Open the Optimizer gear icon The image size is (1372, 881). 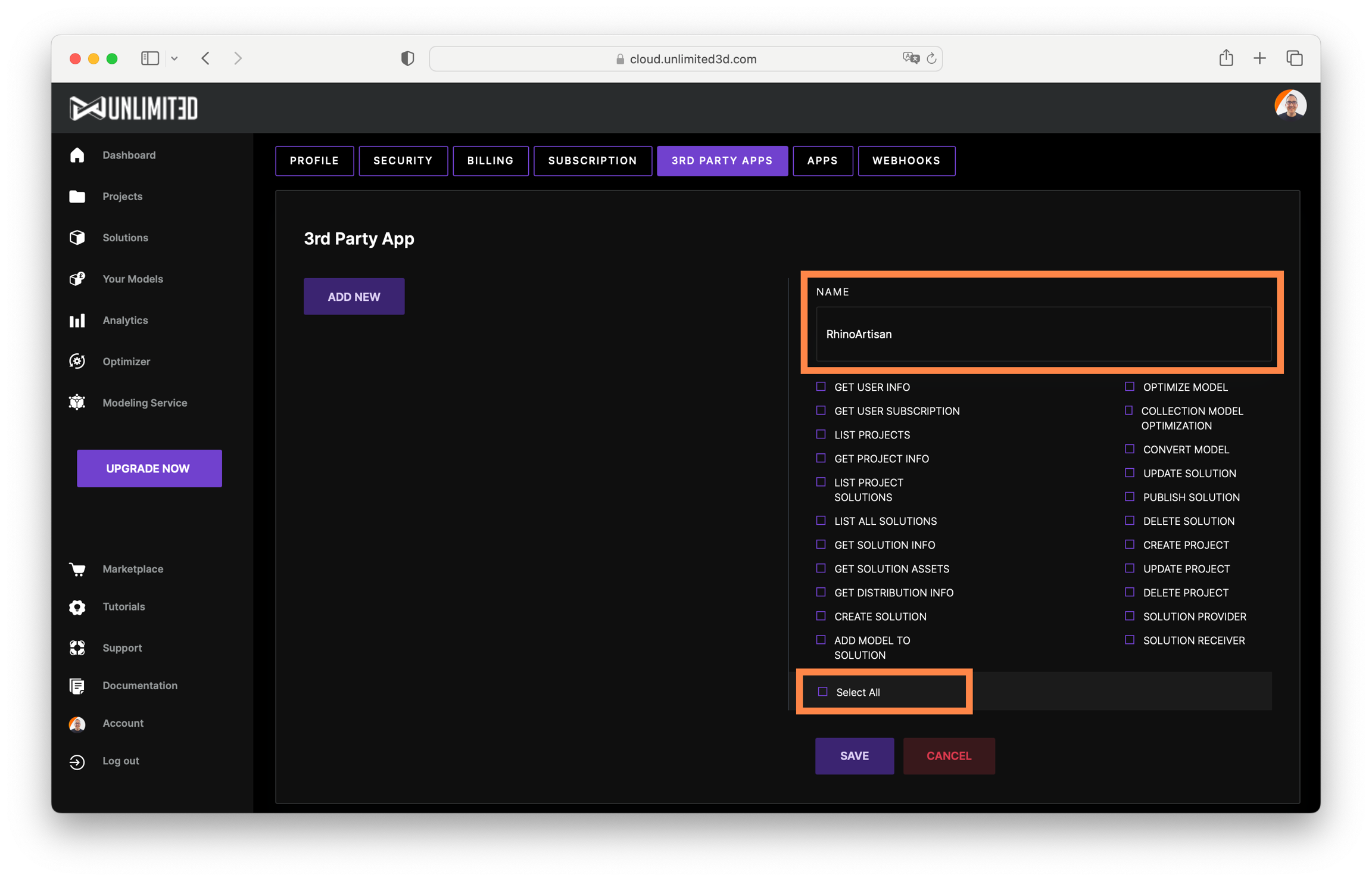pos(77,362)
